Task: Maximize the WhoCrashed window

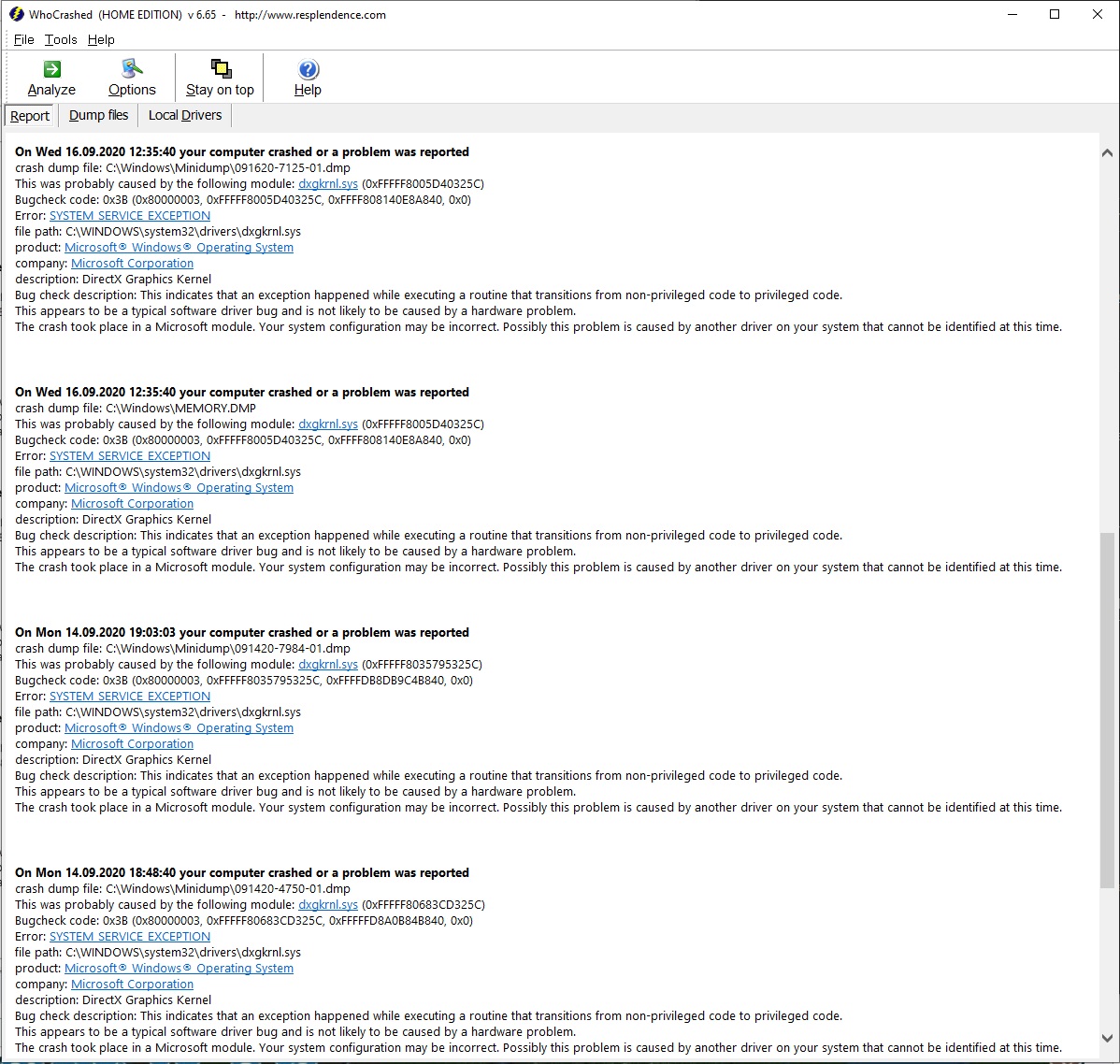Action: pos(1055,14)
